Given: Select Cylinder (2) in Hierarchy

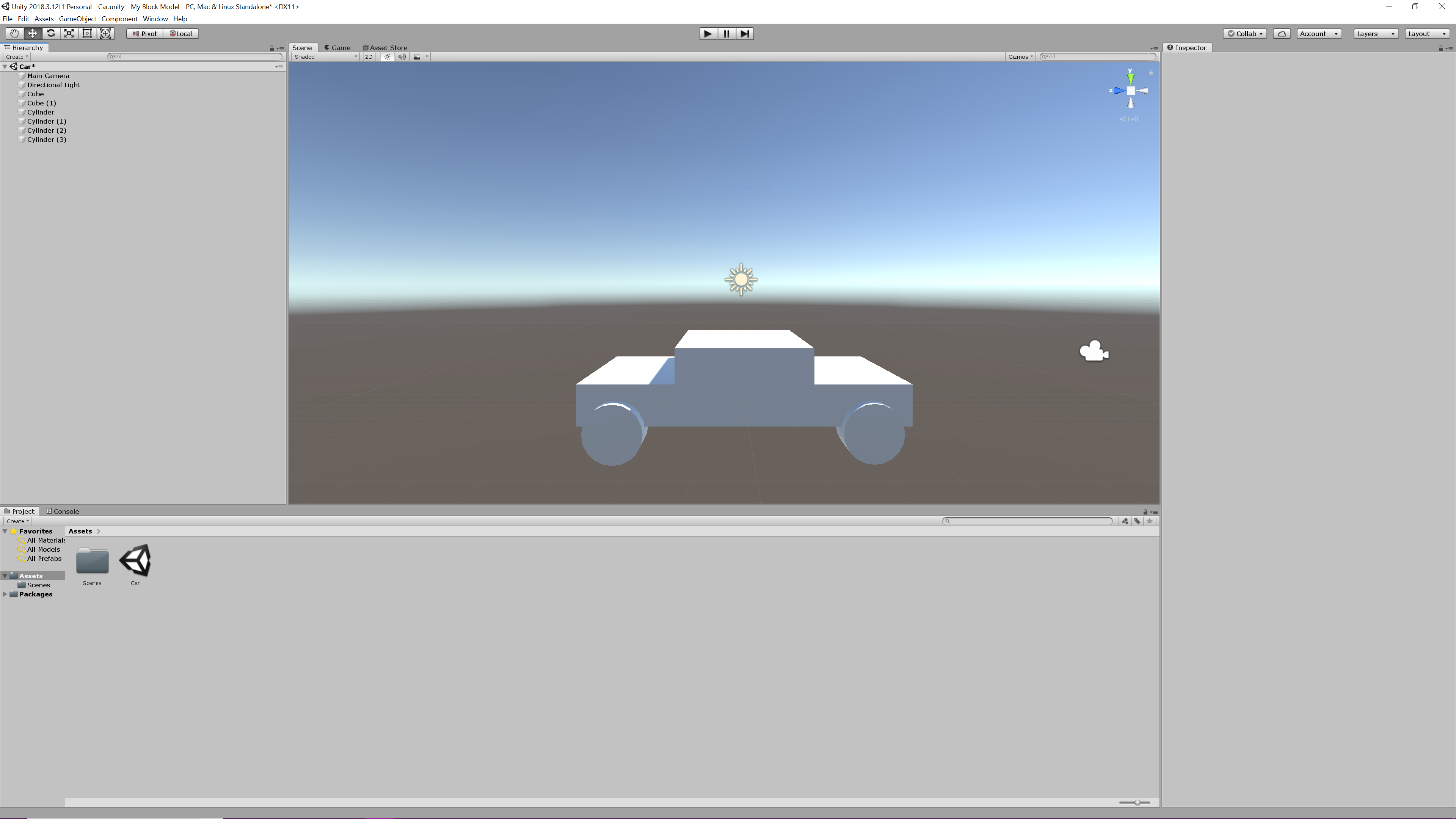Looking at the screenshot, I should [x=46, y=130].
